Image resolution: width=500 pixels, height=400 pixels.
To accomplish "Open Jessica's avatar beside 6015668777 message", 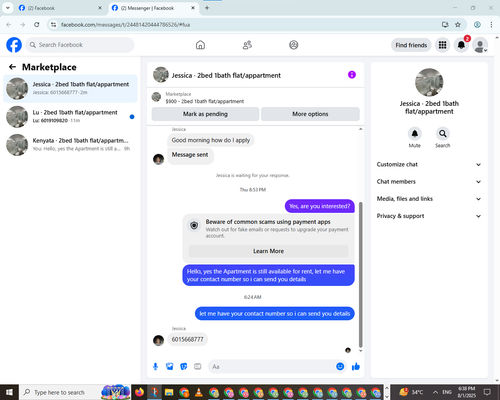I will click(158, 340).
